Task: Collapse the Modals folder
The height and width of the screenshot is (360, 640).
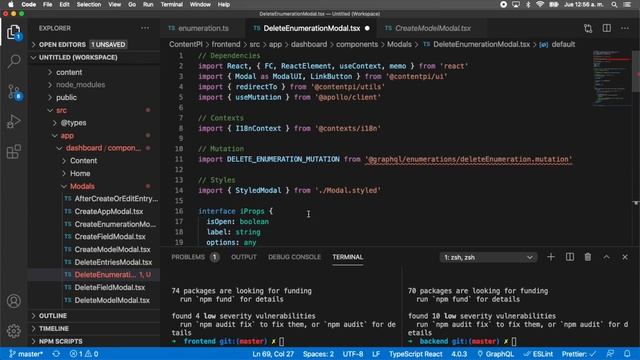Action: click(x=82, y=186)
